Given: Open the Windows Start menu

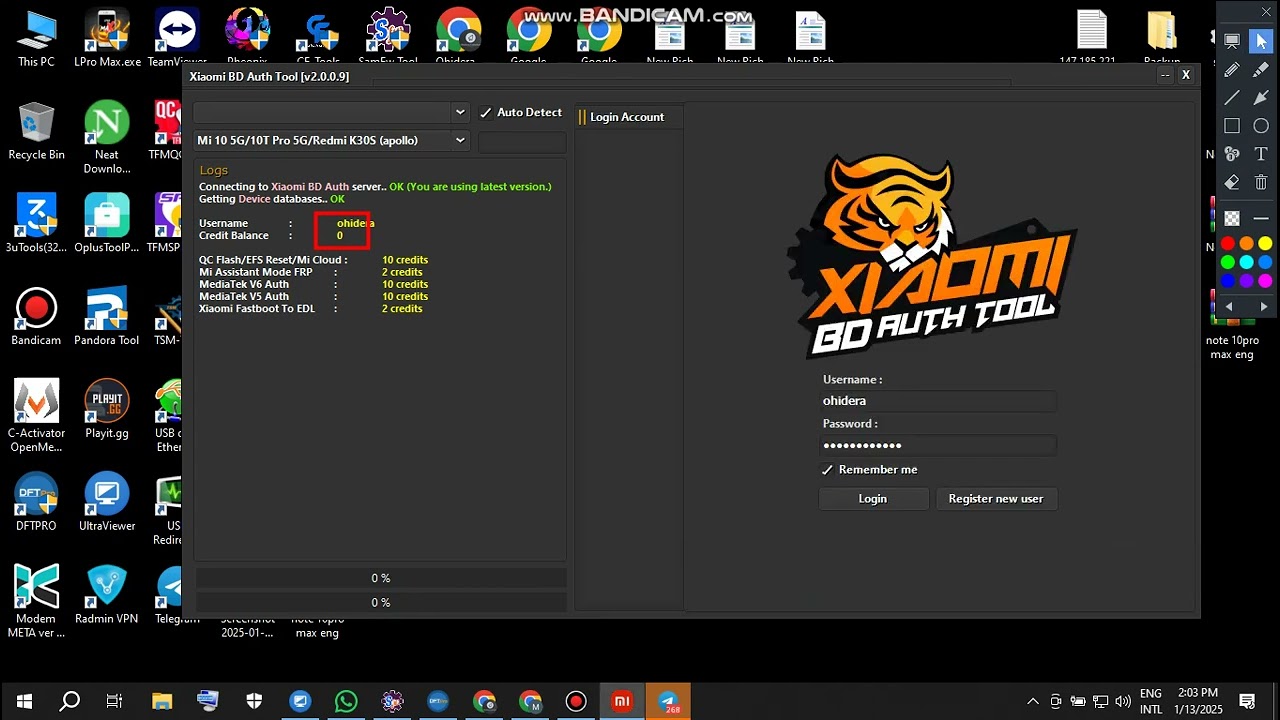Looking at the screenshot, I should [24, 701].
